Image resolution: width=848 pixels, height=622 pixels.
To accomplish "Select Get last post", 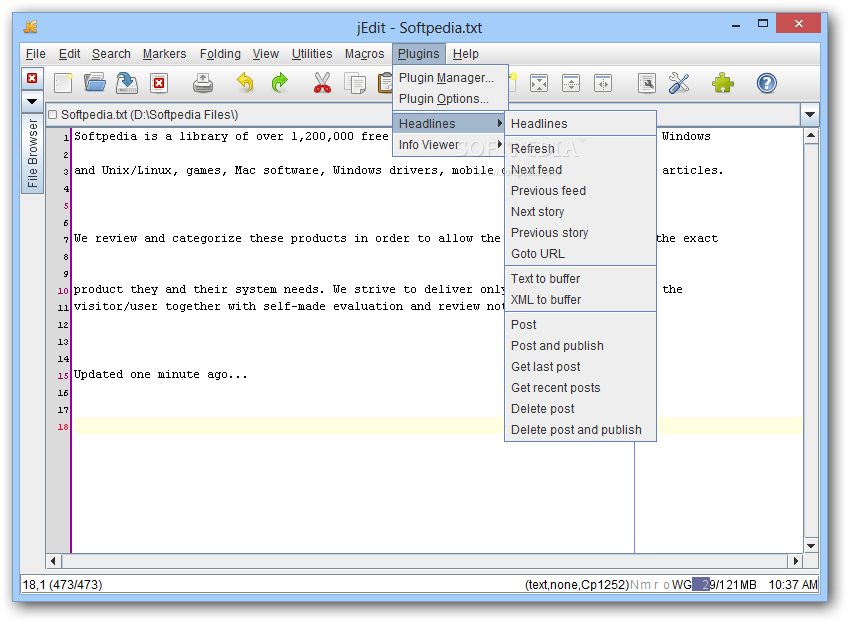I will pos(580,367).
